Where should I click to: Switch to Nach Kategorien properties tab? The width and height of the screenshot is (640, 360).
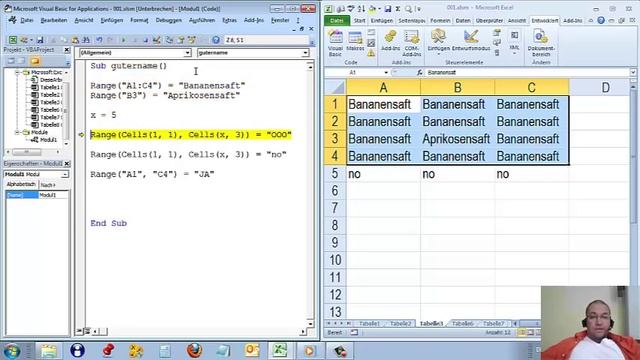pos(48,185)
